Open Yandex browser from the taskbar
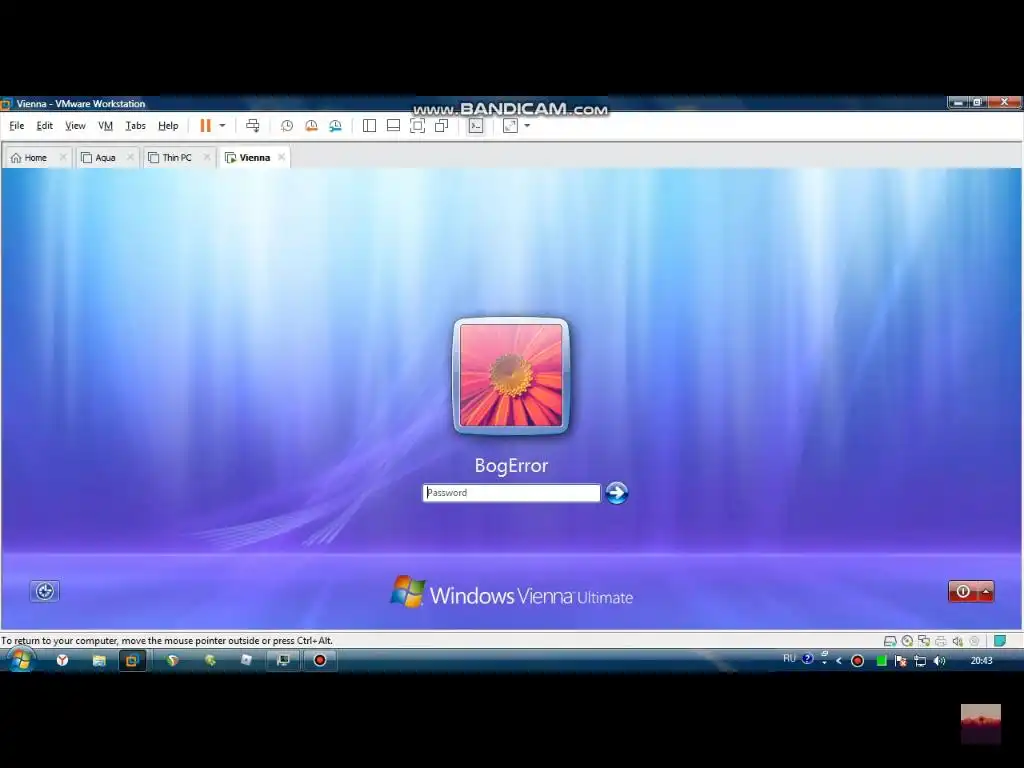 62,660
